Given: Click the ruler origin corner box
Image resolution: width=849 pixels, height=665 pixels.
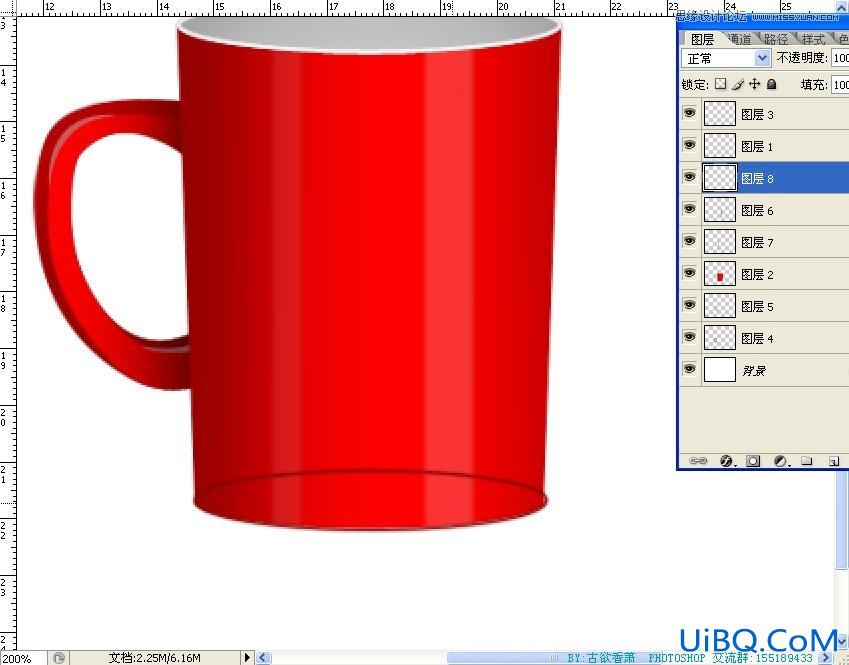Looking at the screenshot, I should tap(8, 8).
